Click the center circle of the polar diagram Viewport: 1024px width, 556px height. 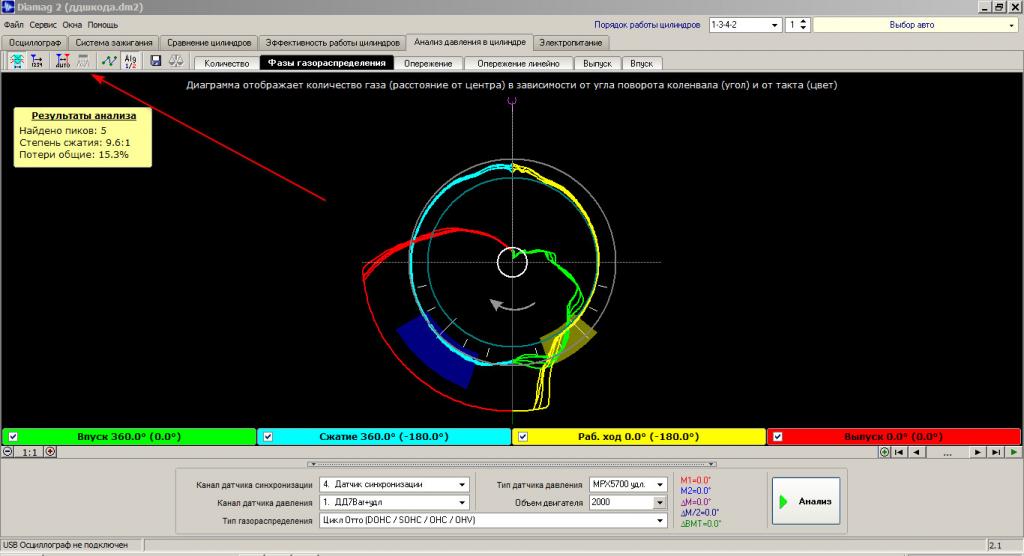(x=512, y=262)
